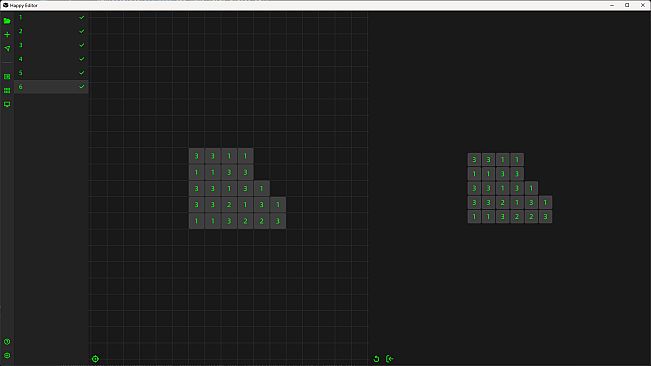This screenshot has width=651, height=366.
Task: Open the grid view icon in the sidebar
Action: pyautogui.click(x=7, y=90)
